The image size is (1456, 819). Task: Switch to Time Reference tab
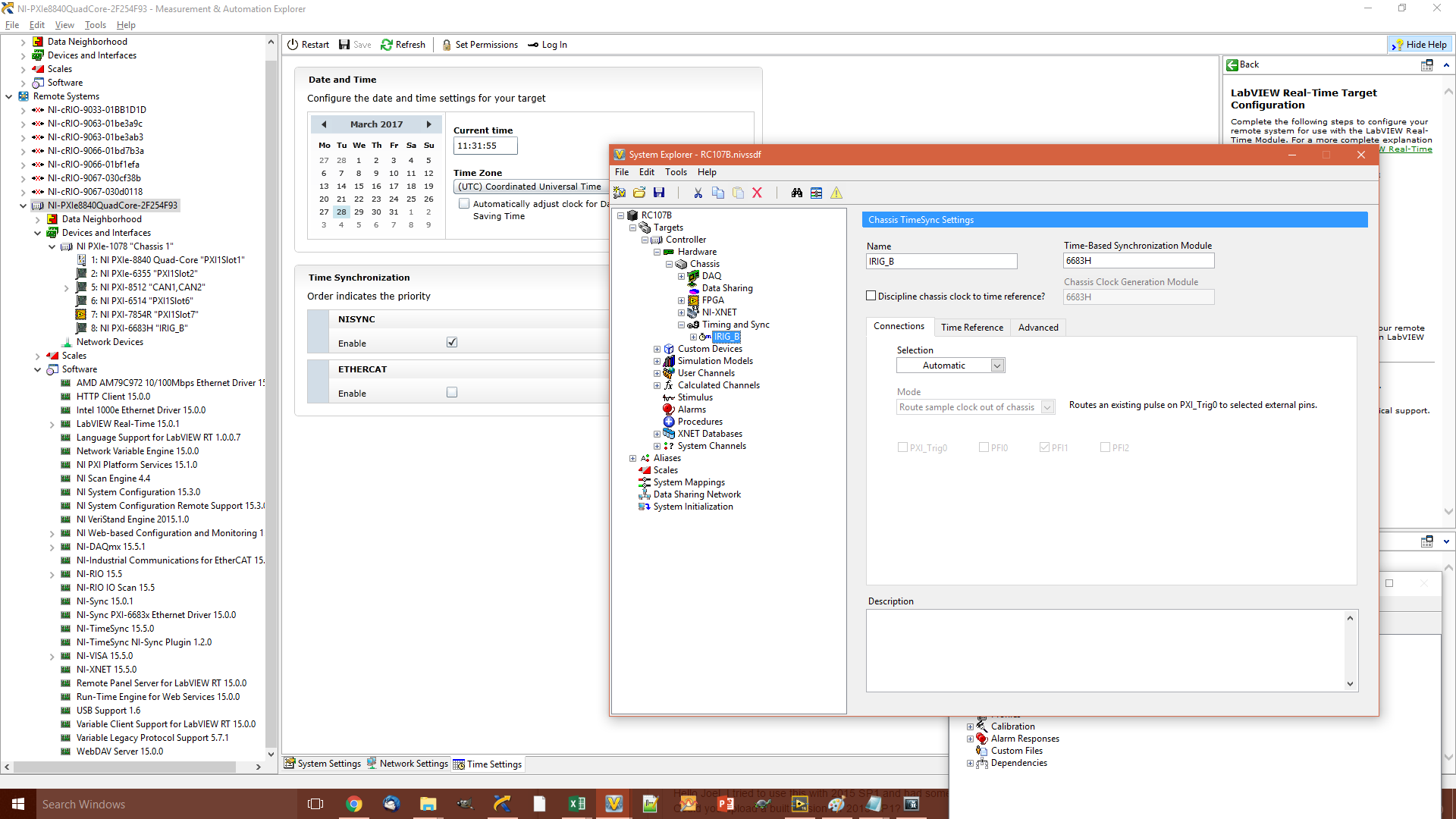click(x=972, y=328)
